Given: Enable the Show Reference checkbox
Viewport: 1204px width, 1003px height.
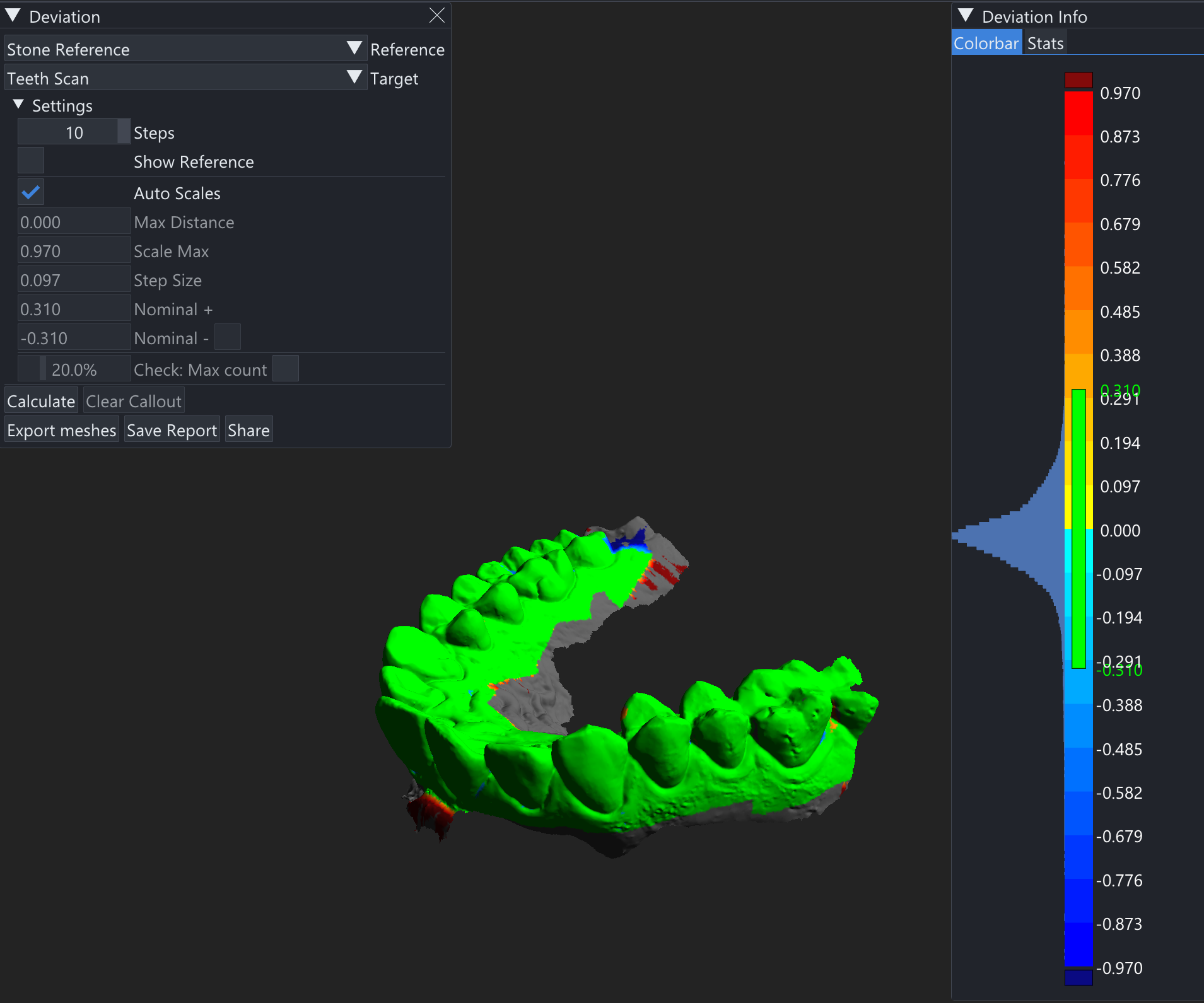Looking at the screenshot, I should (31, 161).
